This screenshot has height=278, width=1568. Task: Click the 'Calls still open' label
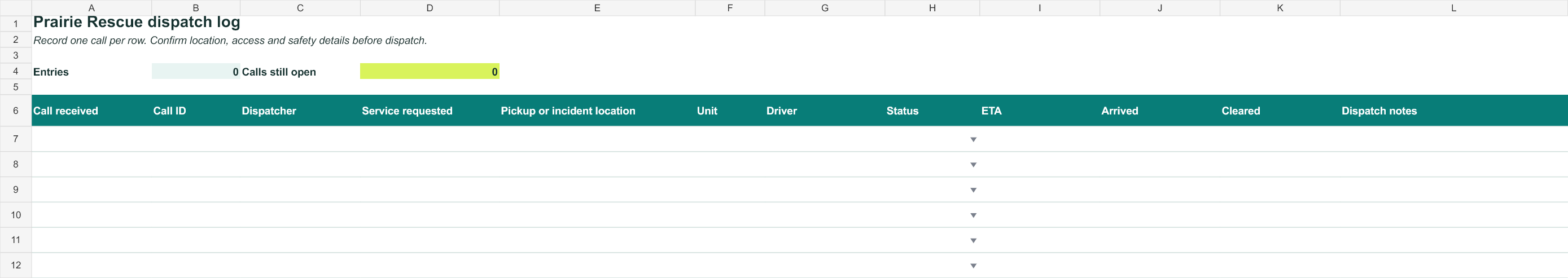279,72
